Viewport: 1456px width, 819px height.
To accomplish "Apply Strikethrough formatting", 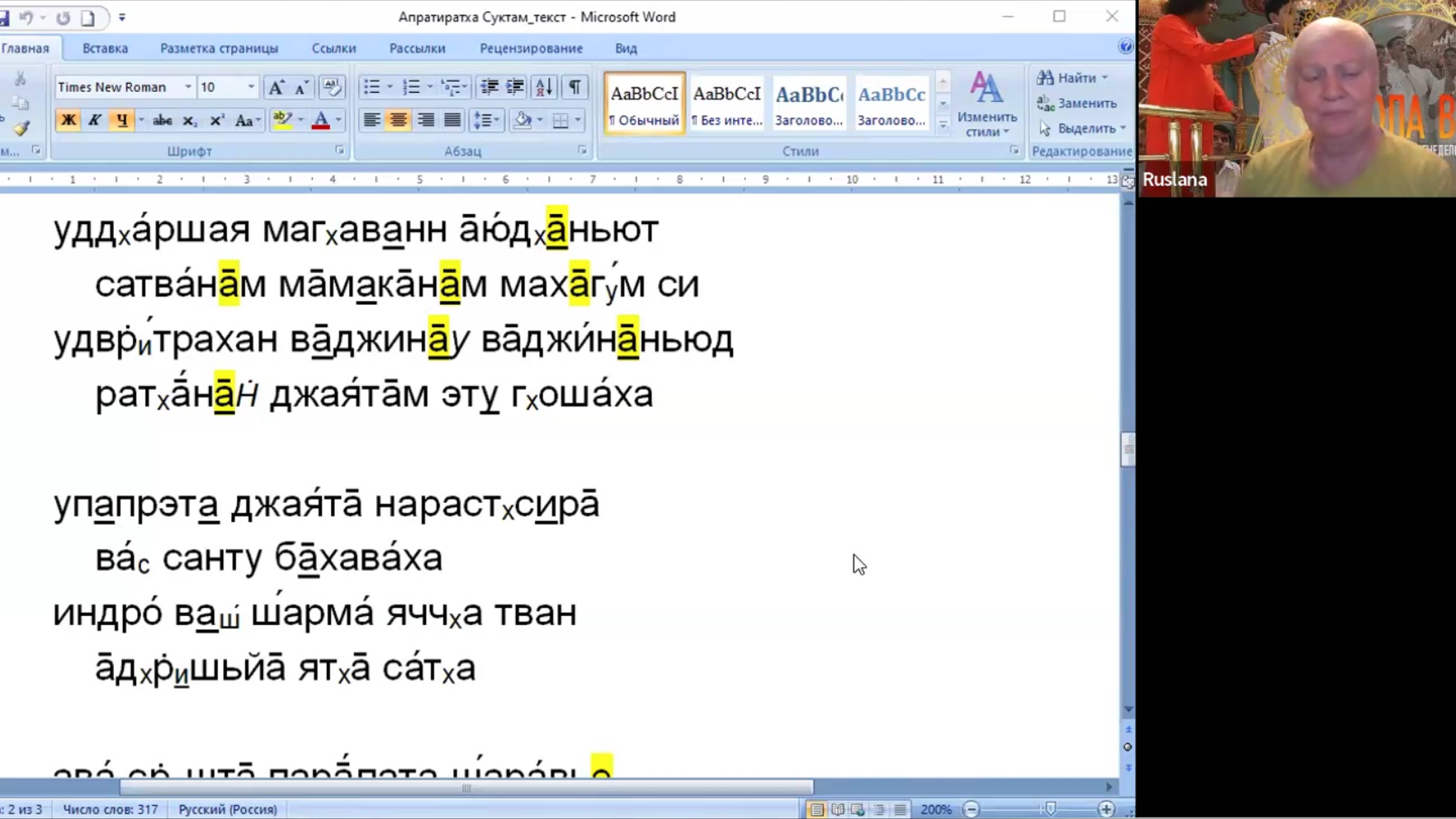I will coord(162,121).
